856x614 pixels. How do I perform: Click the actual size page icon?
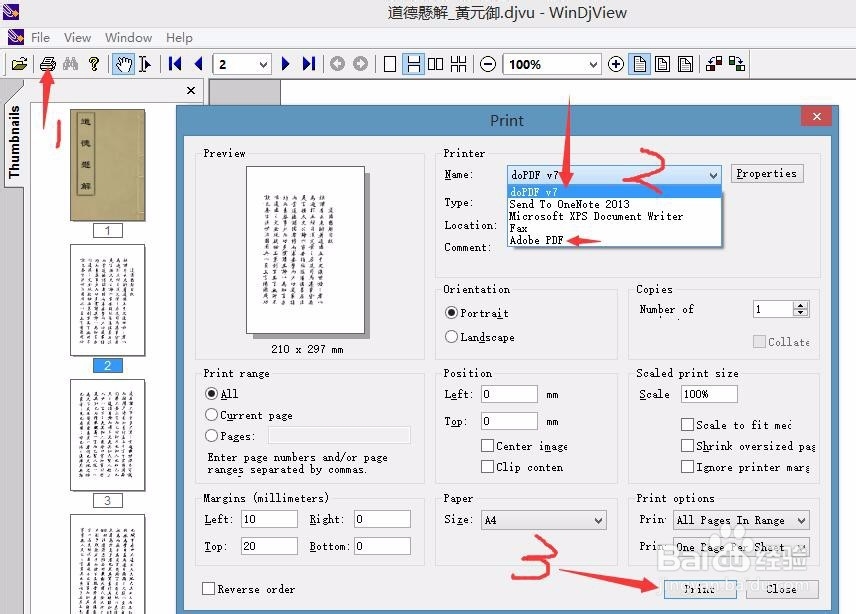point(639,64)
